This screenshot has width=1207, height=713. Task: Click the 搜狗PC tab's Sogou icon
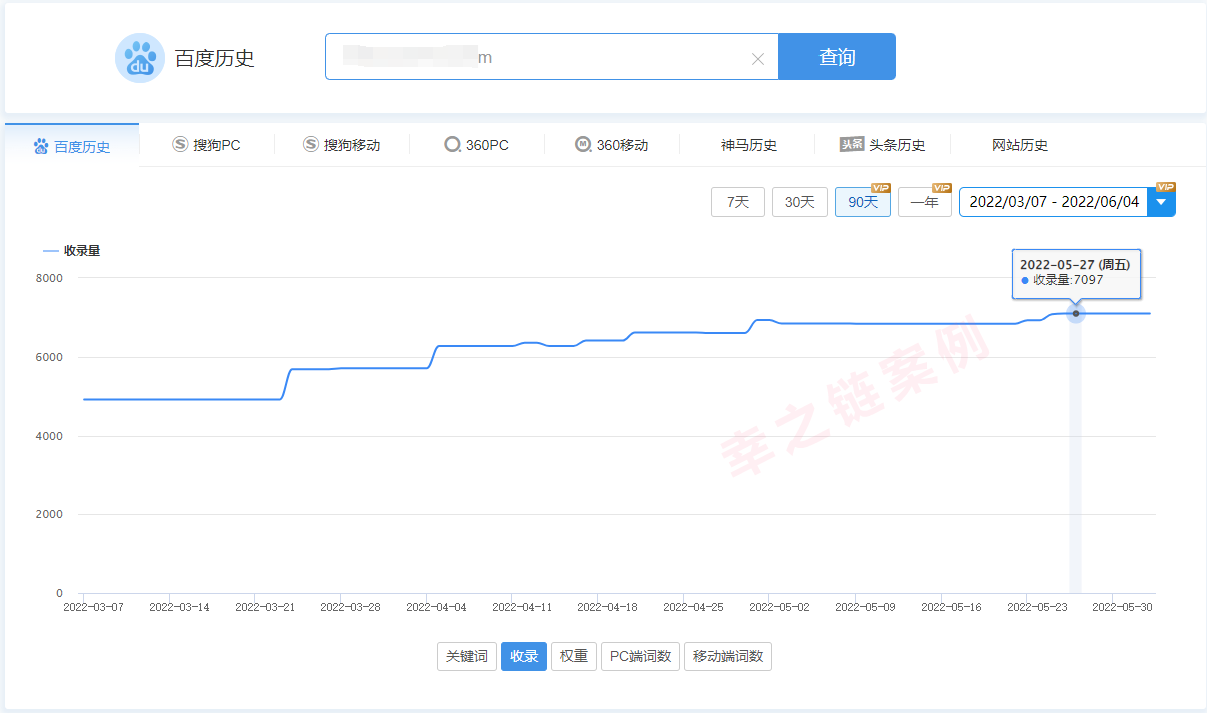[x=180, y=145]
